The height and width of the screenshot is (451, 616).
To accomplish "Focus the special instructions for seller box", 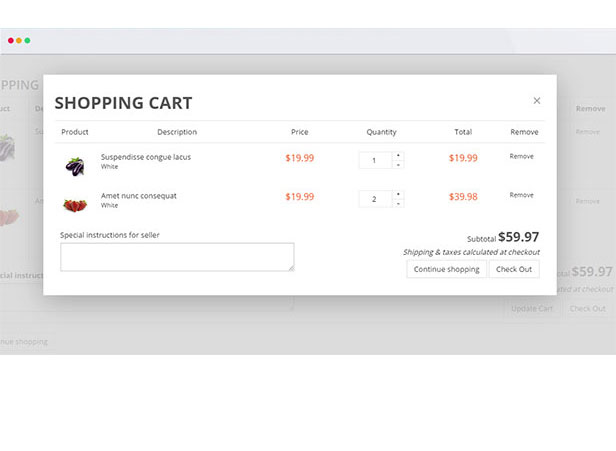I will [x=177, y=257].
